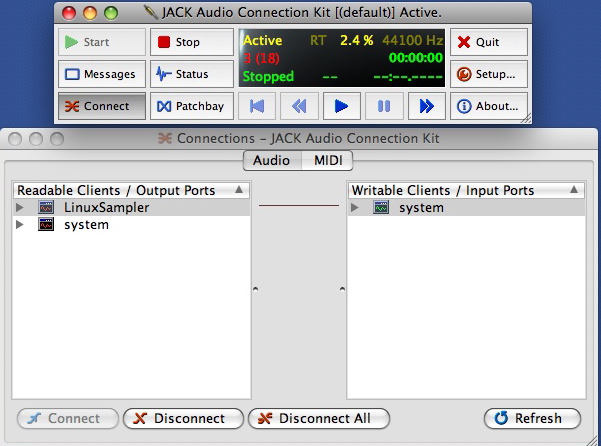The width and height of the screenshot is (601, 446).
Task: Open the Patchbay window
Action: pyautogui.click(x=192, y=106)
